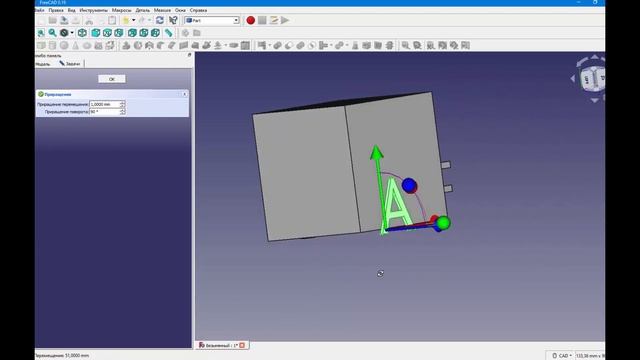Close the Безымянный document tab
Screen dimensions: 640x360
tap(242, 345)
